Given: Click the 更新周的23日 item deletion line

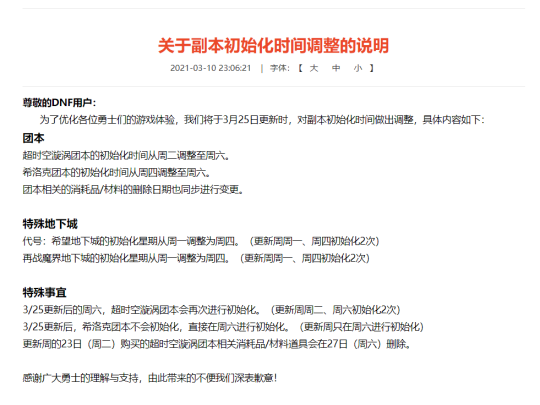Looking at the screenshot, I should coord(217,344).
